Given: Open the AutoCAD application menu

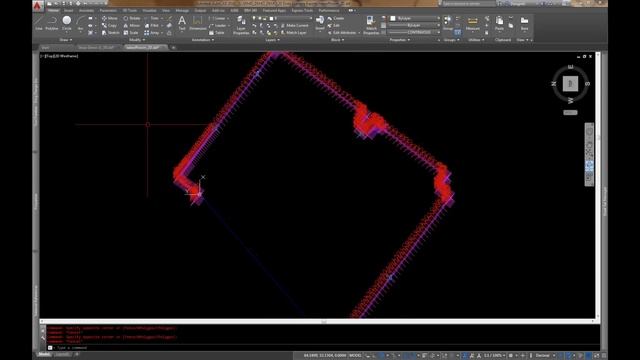Looking at the screenshot, I should [38, 6].
